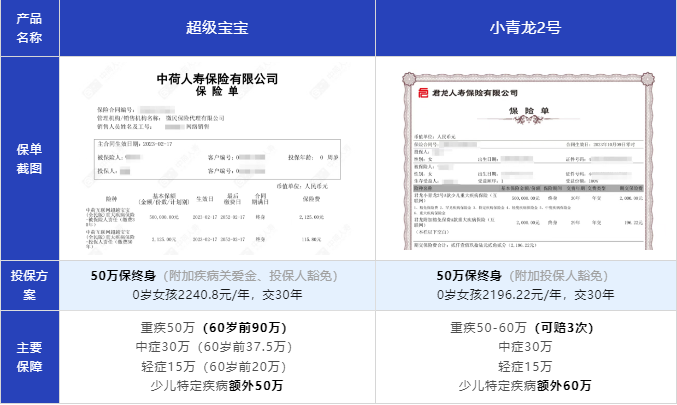
Task: Select the 小青龙2号 column header
Action: [x=525, y=28]
